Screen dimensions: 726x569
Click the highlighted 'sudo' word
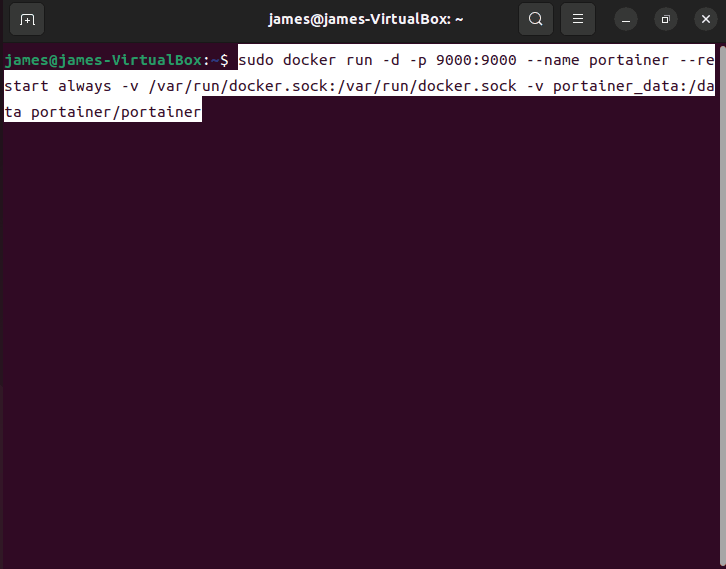point(256,60)
